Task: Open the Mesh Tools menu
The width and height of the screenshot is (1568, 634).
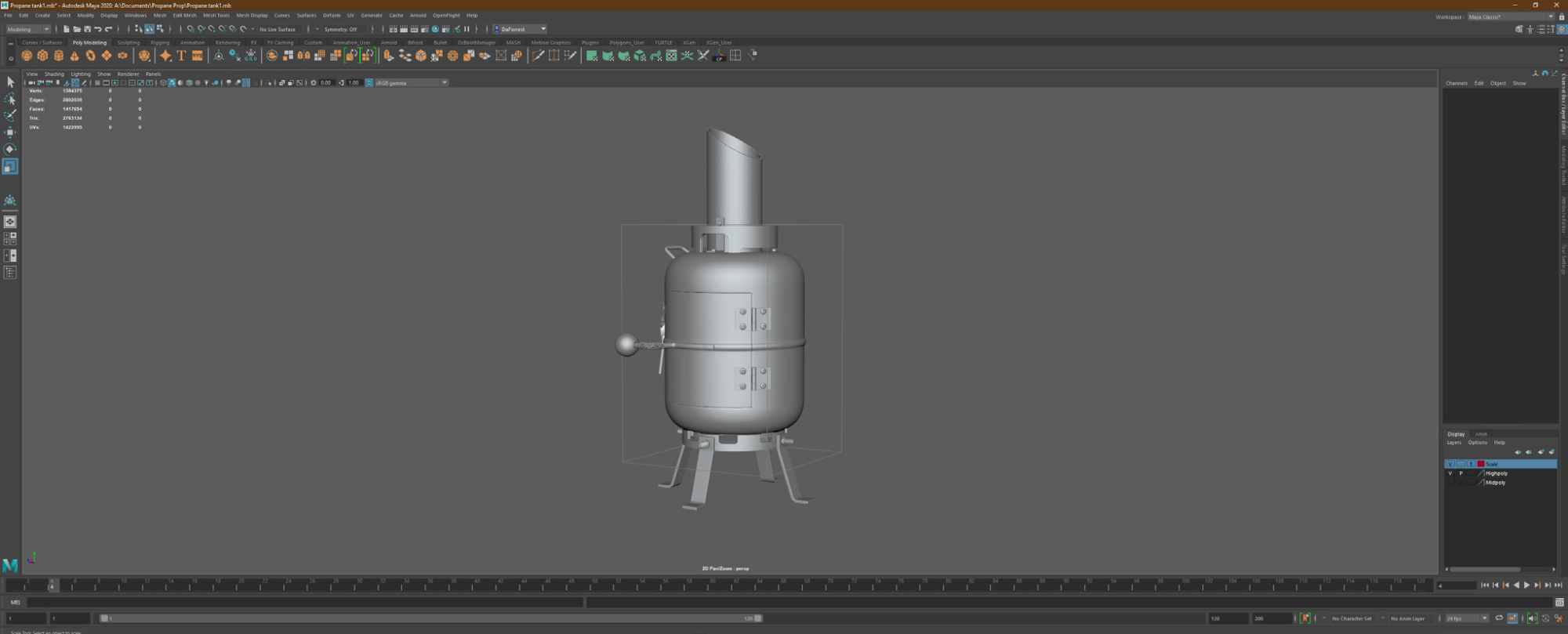Action: point(216,15)
